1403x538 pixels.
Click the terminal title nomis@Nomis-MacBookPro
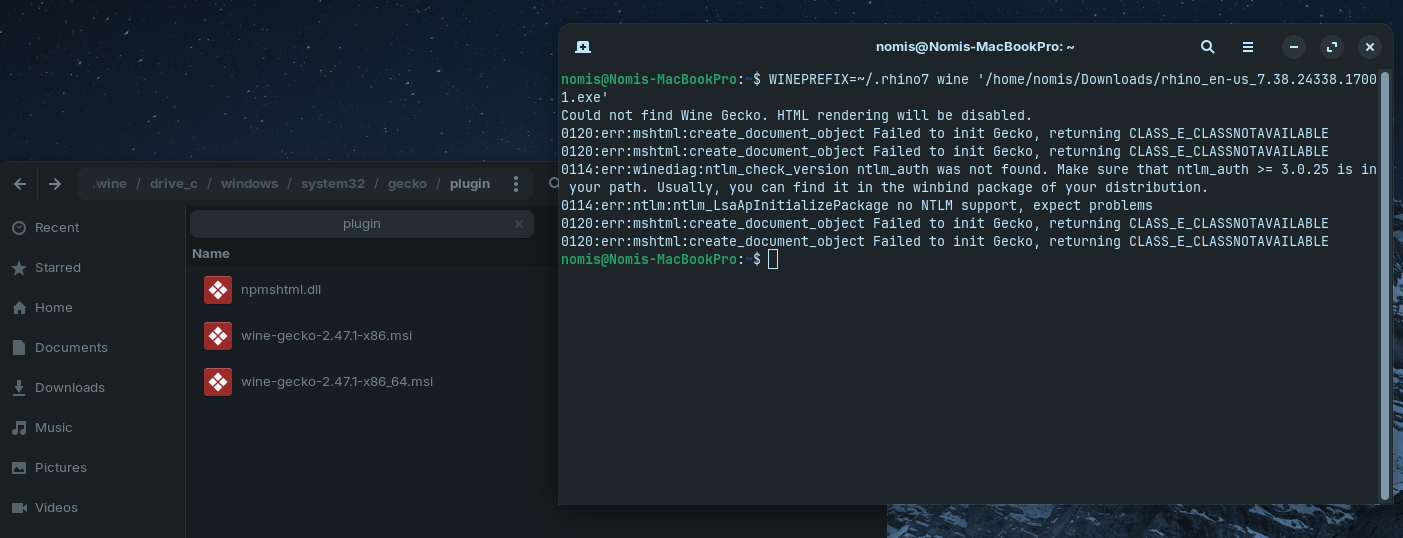[975, 47]
